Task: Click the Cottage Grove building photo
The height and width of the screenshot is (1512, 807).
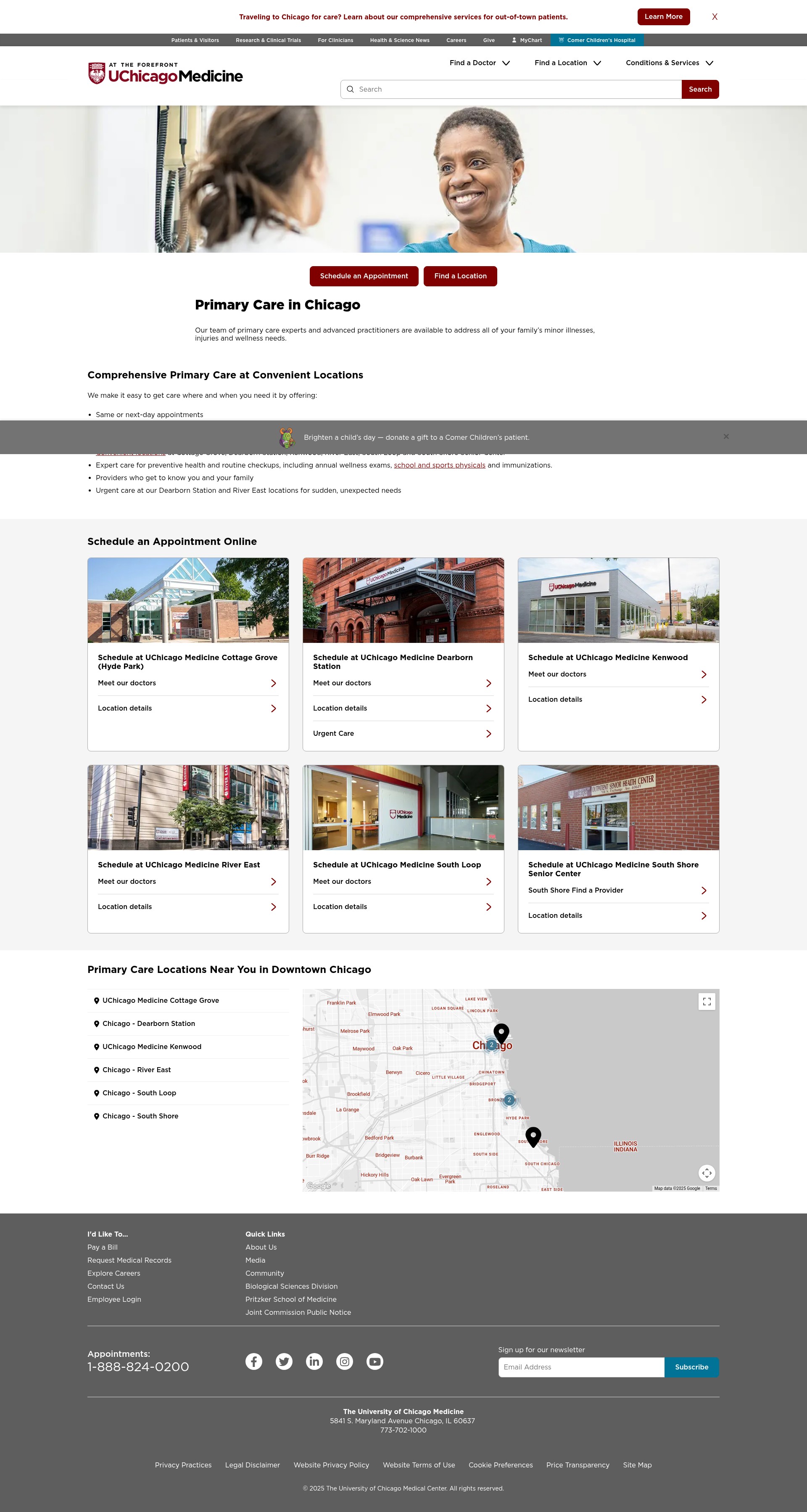Action: (188, 600)
